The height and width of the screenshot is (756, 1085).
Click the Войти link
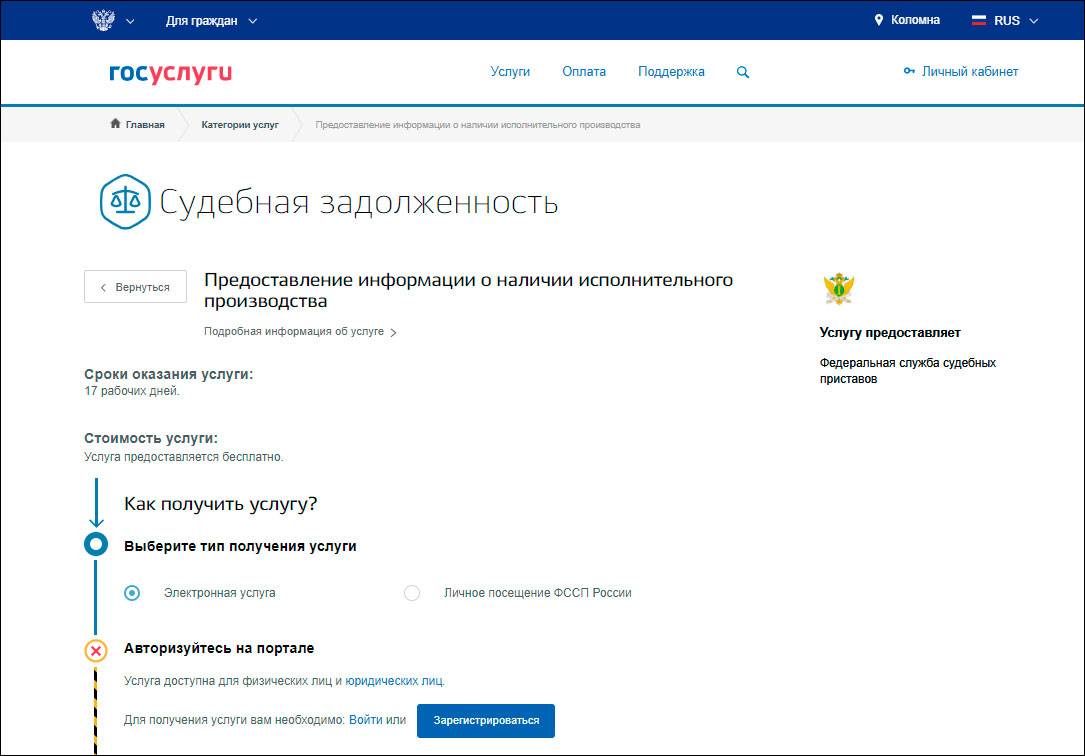[x=365, y=720]
